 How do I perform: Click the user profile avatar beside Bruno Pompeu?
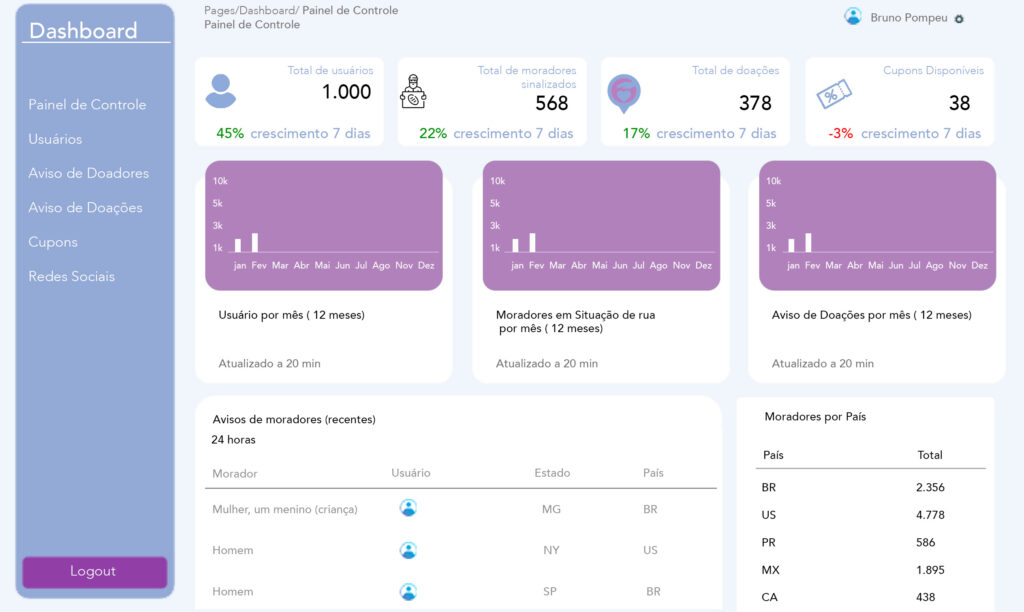[853, 16]
